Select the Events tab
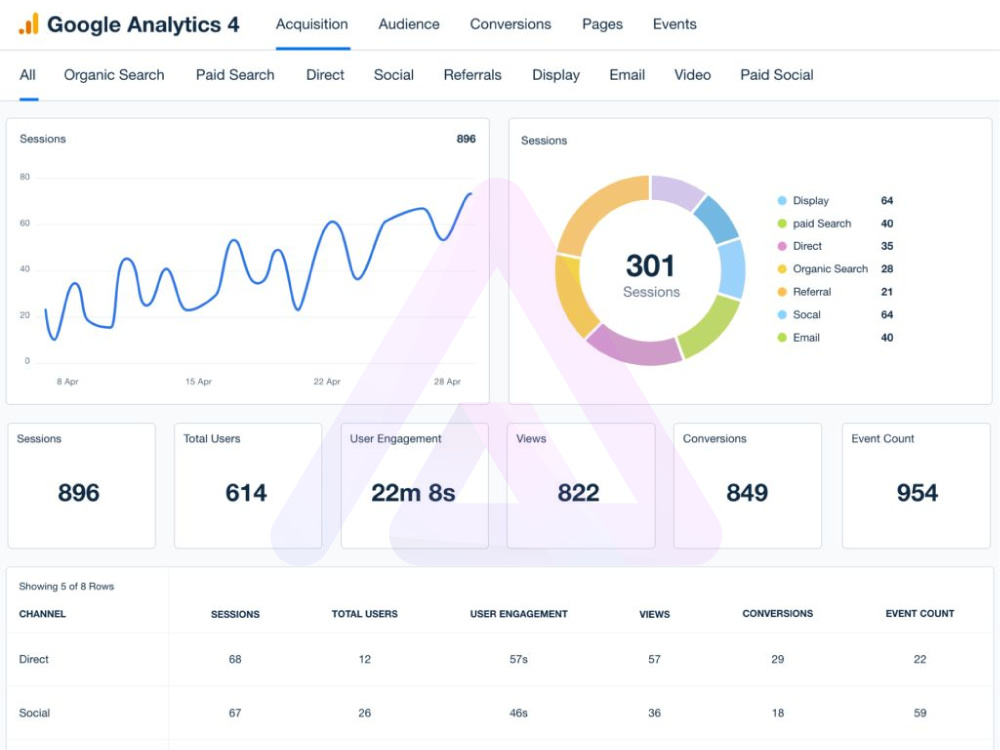 tap(674, 24)
